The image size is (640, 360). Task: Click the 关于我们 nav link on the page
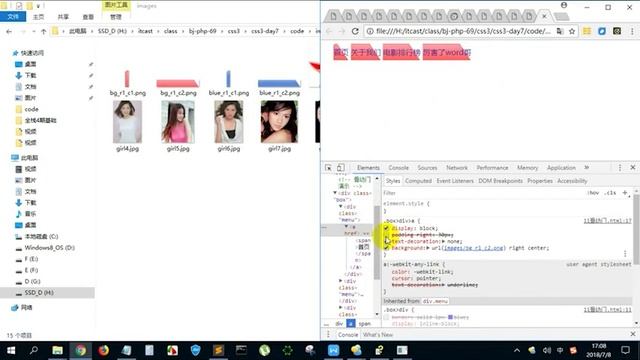tap(366, 52)
